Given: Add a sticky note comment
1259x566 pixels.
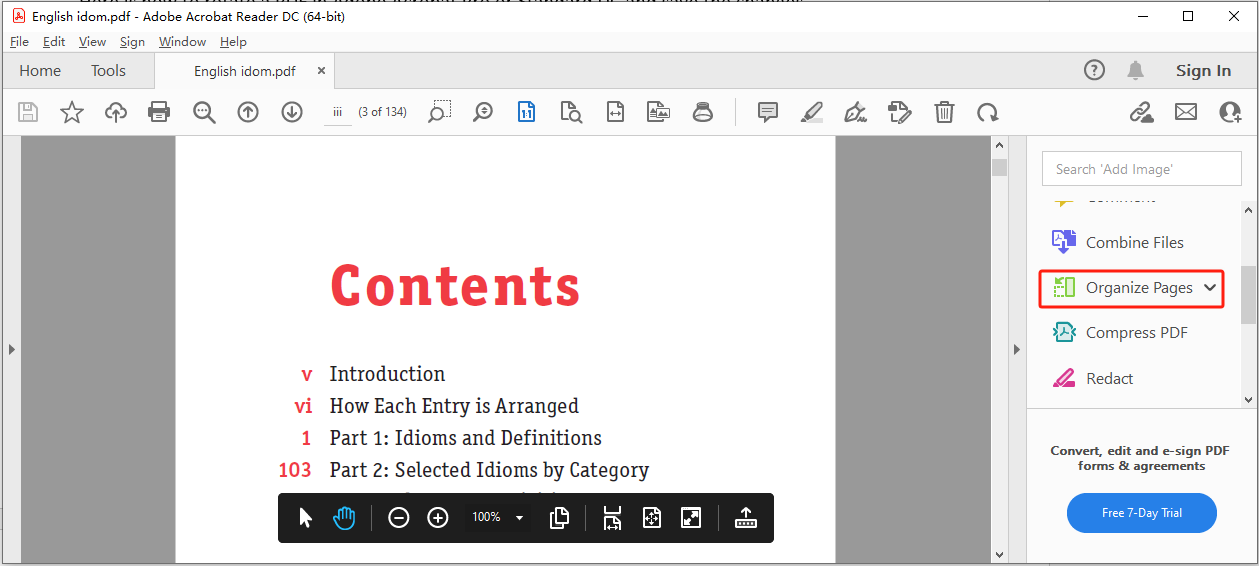Looking at the screenshot, I should click(x=768, y=112).
